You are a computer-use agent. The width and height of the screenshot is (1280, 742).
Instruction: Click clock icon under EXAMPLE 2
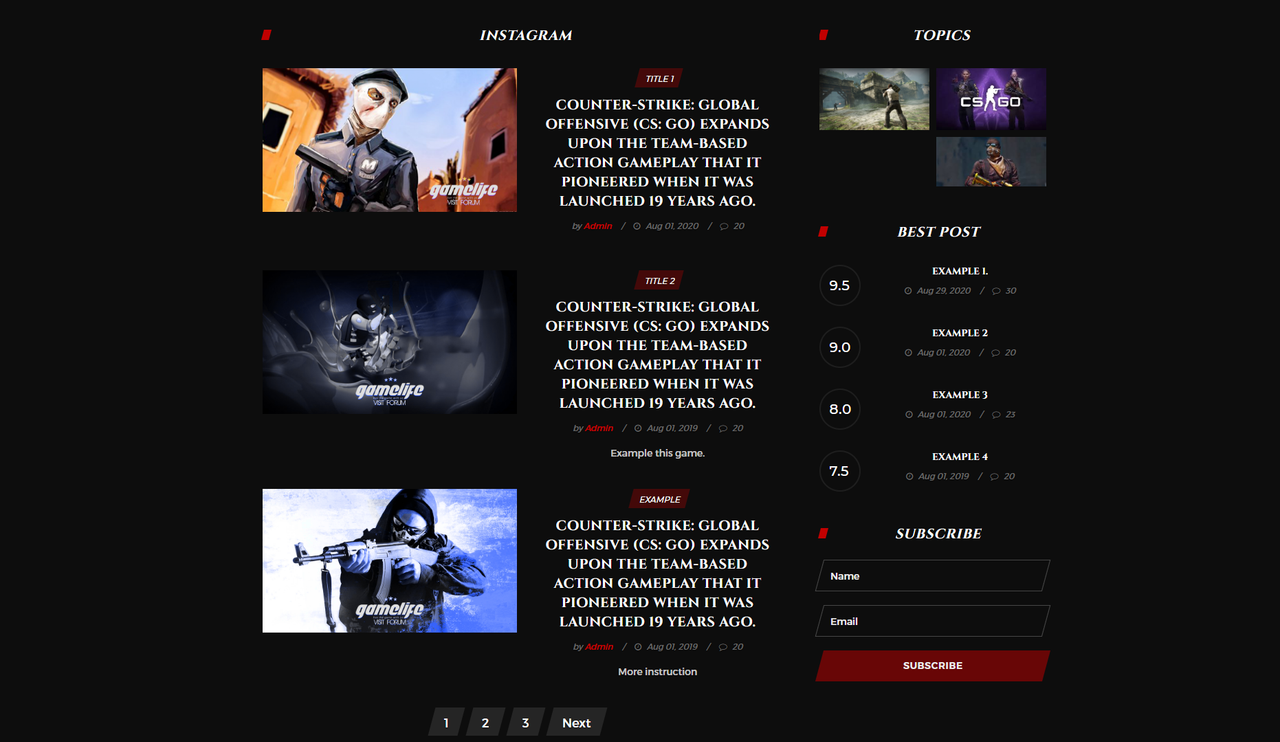[908, 353]
